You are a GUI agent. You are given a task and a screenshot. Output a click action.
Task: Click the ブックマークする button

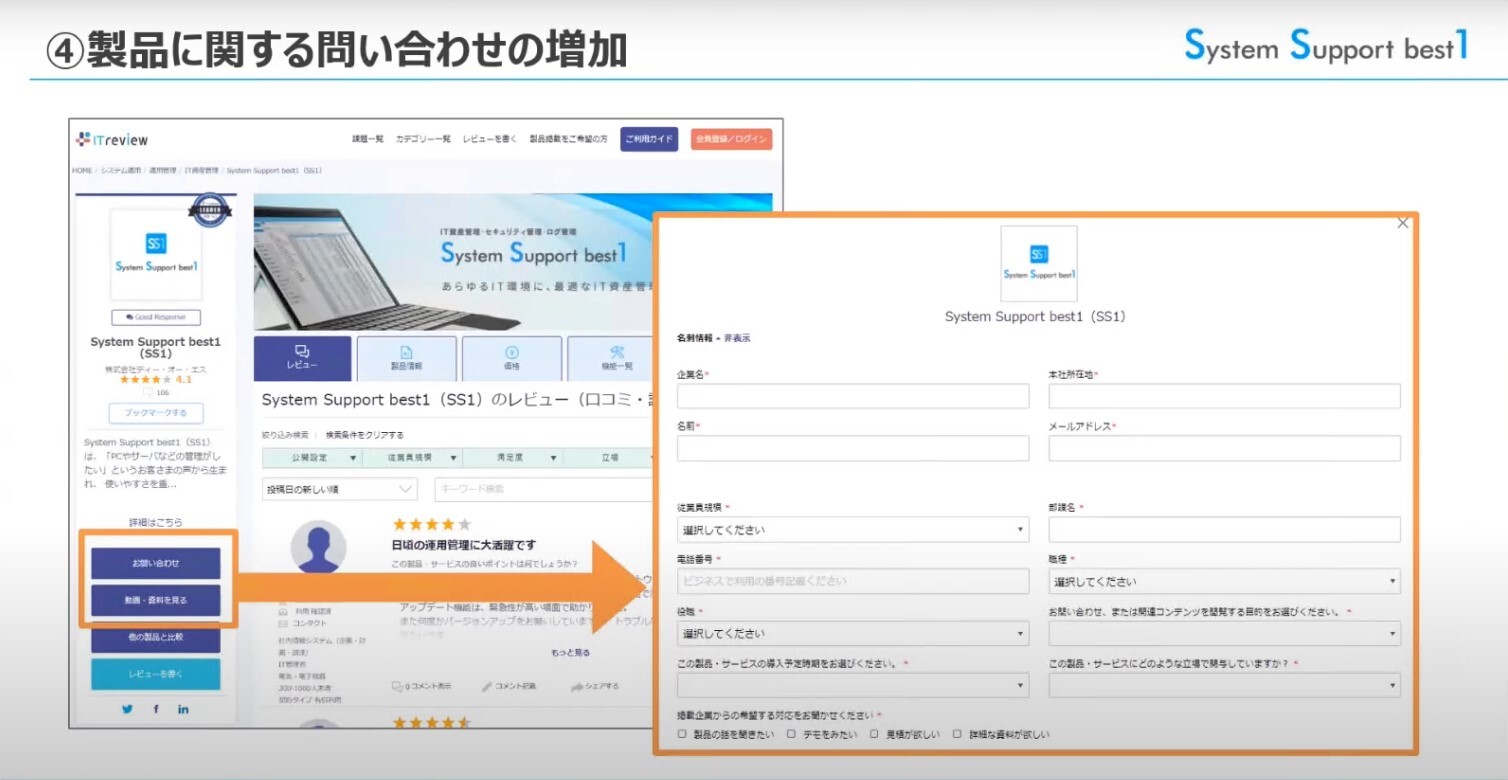click(x=156, y=413)
